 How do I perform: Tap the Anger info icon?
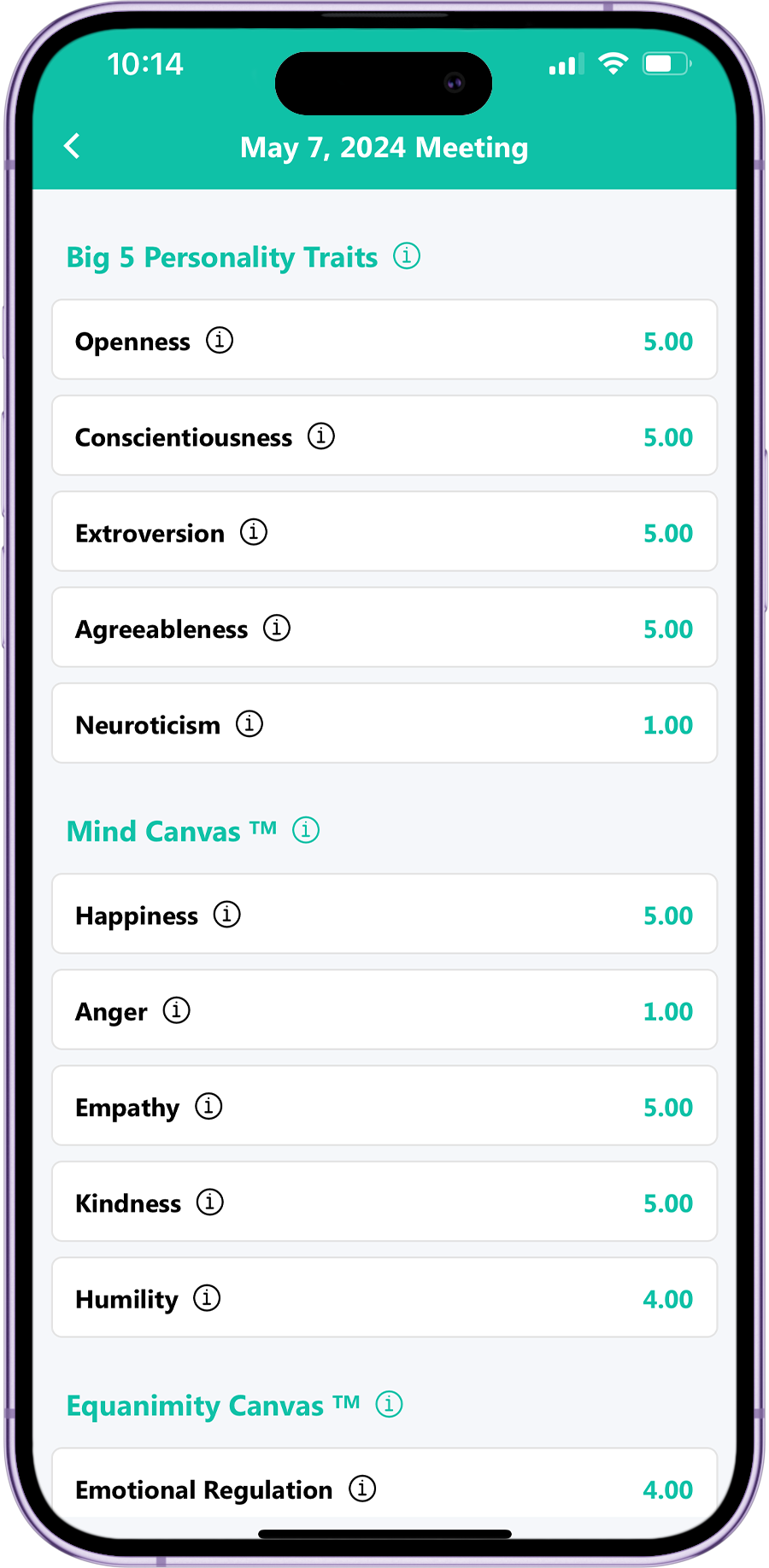tap(177, 1010)
